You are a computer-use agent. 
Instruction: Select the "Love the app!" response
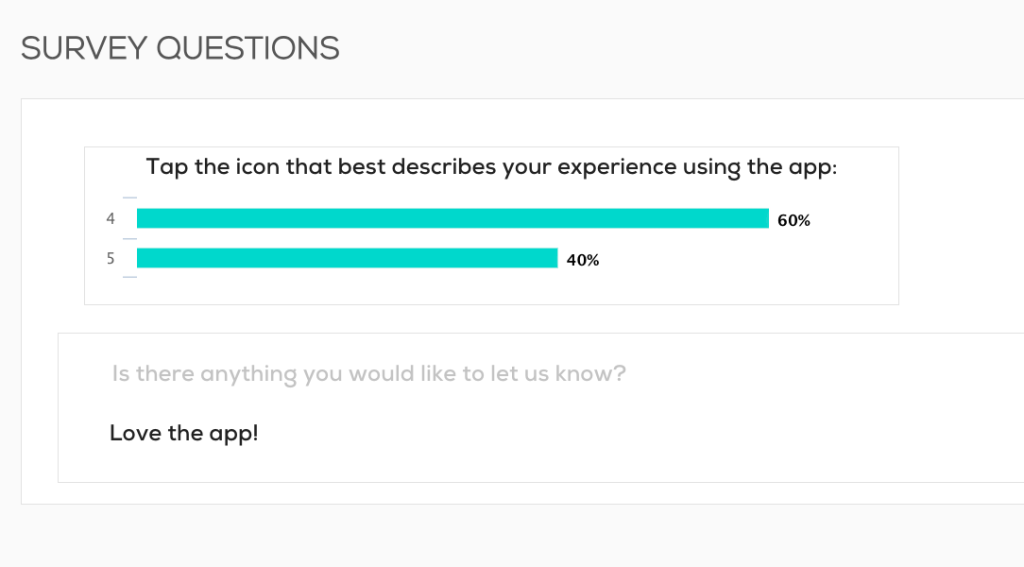point(183,434)
